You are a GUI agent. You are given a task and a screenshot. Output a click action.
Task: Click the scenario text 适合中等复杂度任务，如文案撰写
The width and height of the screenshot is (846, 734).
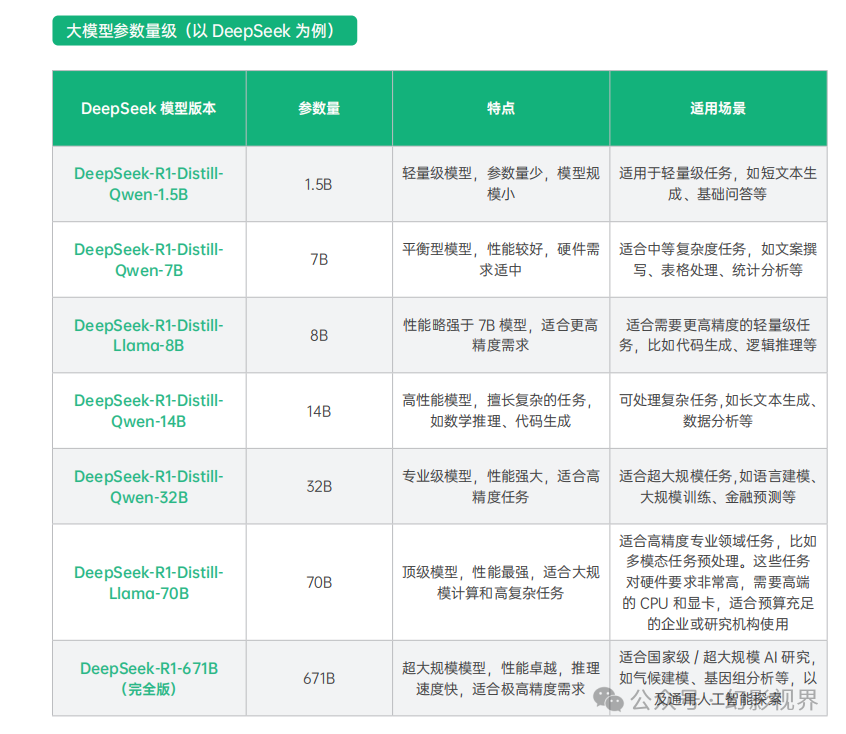(718, 260)
